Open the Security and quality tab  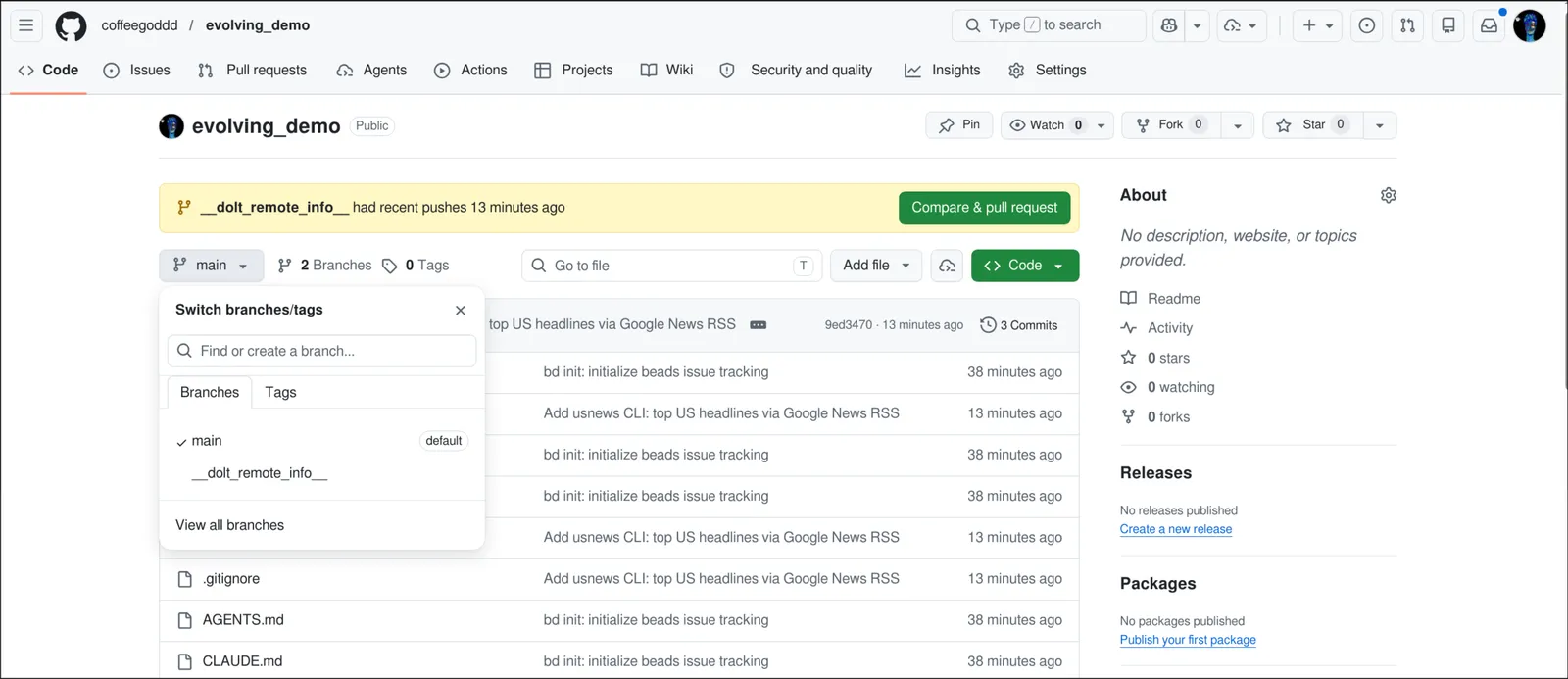pos(796,71)
